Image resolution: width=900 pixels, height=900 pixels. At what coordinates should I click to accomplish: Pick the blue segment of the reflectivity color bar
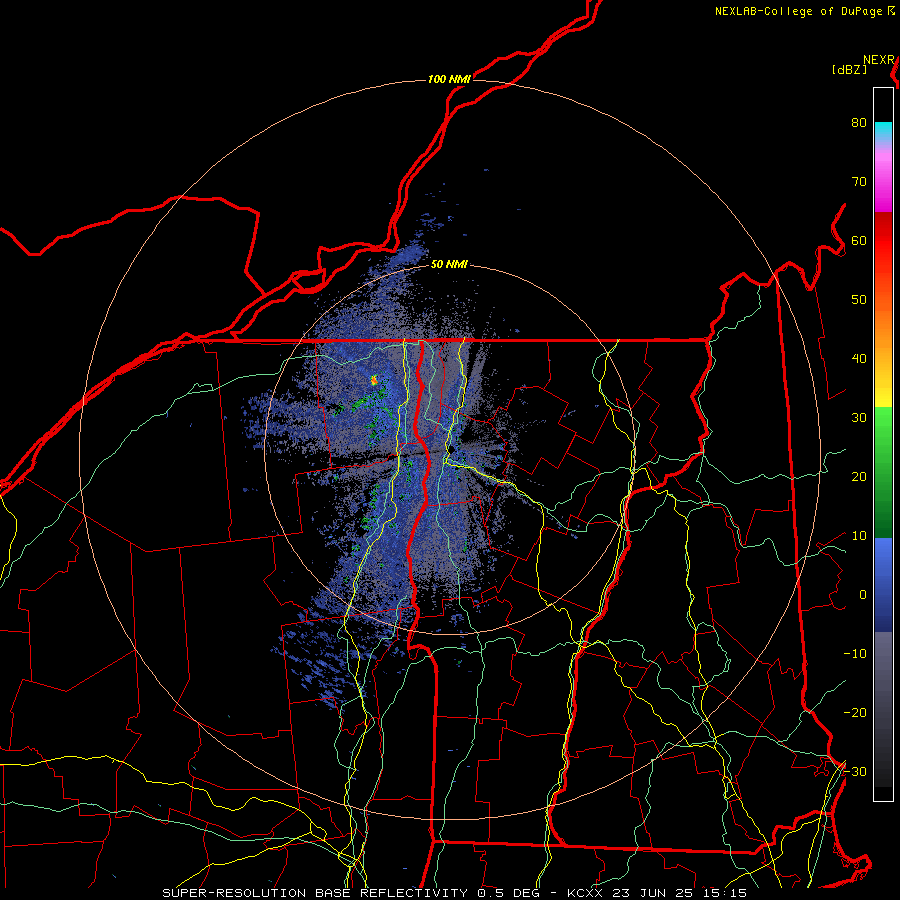coord(883,584)
